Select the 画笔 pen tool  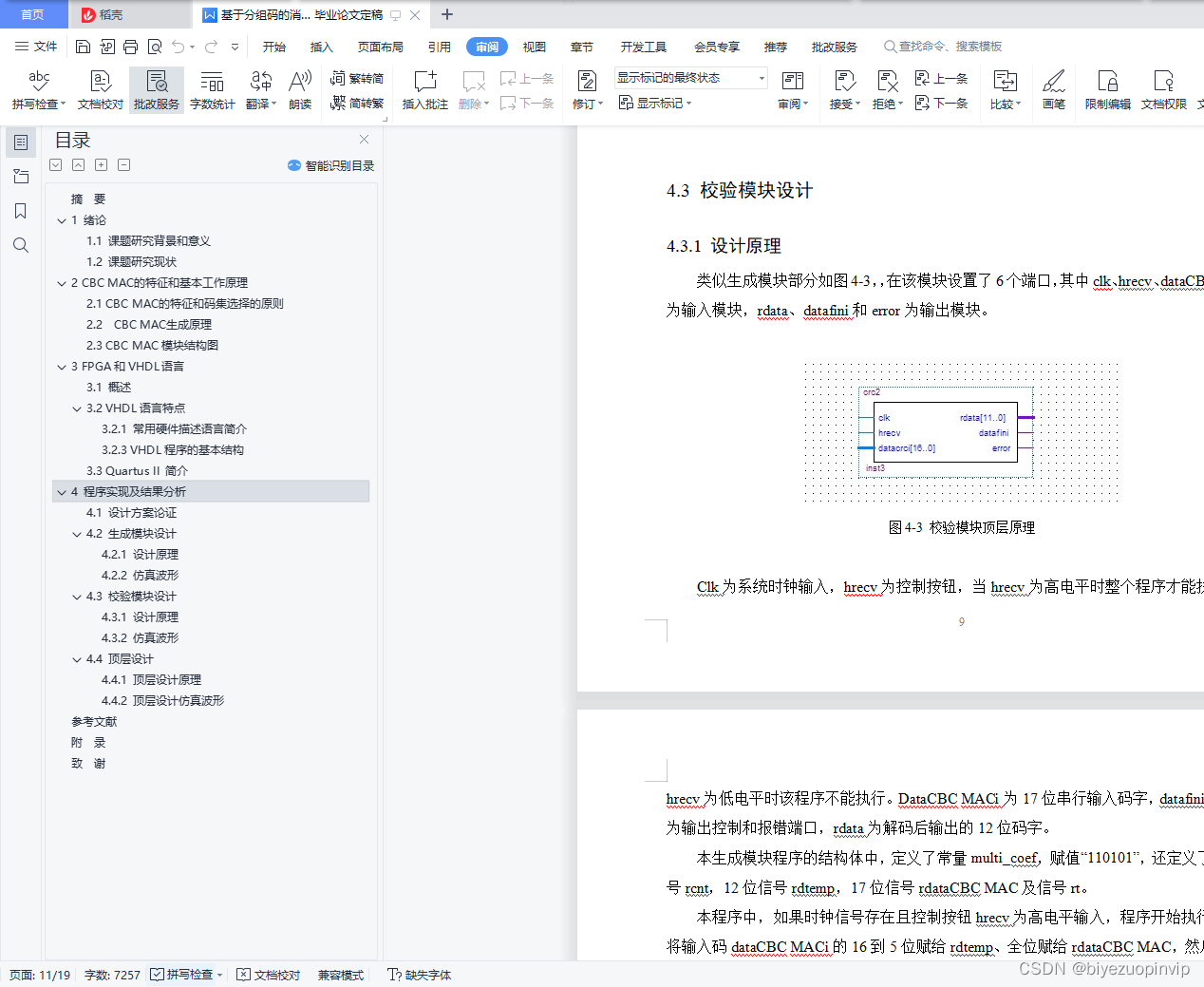tap(1054, 90)
